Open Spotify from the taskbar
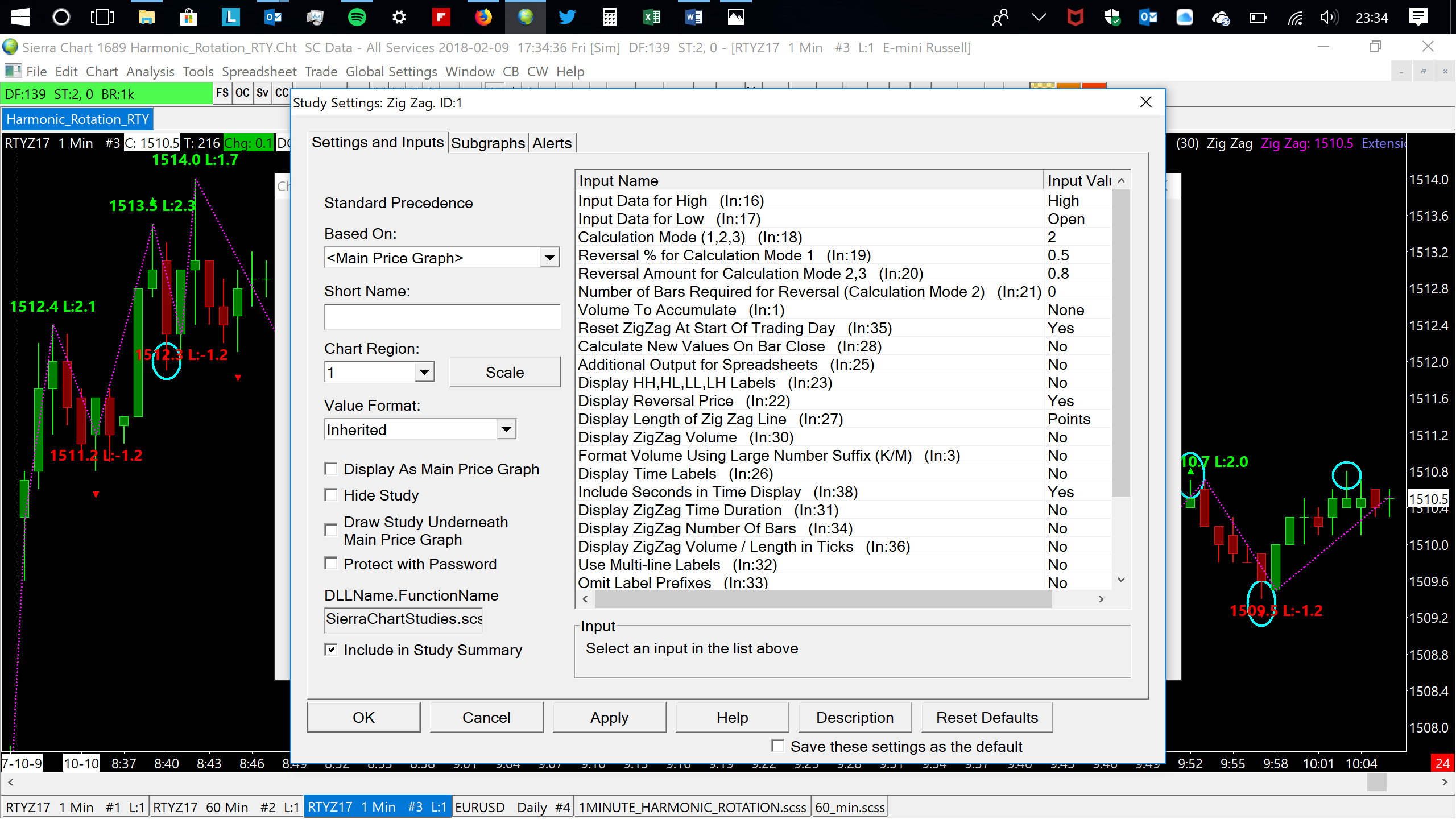Viewport: 1456px width, 819px height. pos(357,17)
